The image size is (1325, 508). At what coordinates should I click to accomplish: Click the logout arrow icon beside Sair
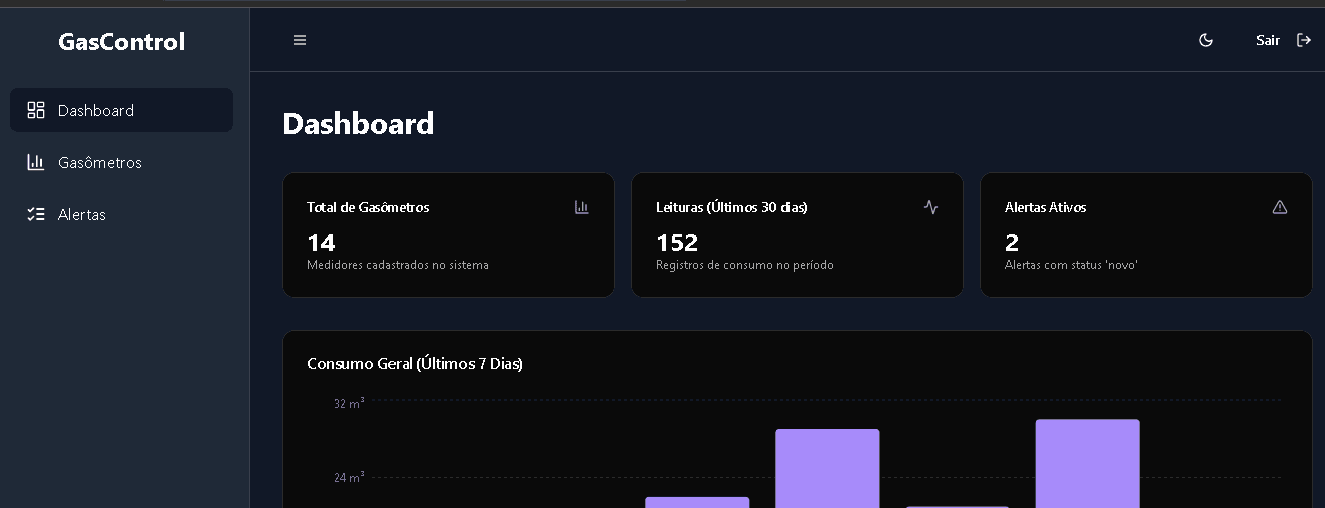click(1304, 40)
